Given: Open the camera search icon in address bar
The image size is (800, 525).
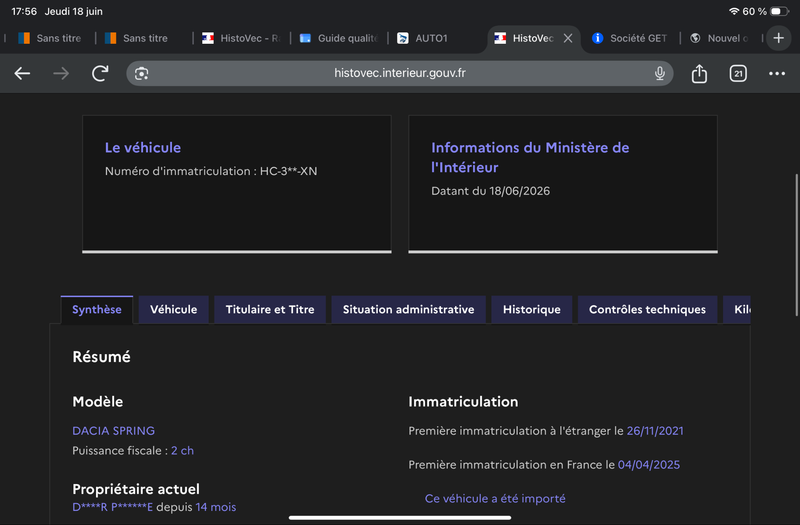Looking at the screenshot, I should [x=141, y=73].
